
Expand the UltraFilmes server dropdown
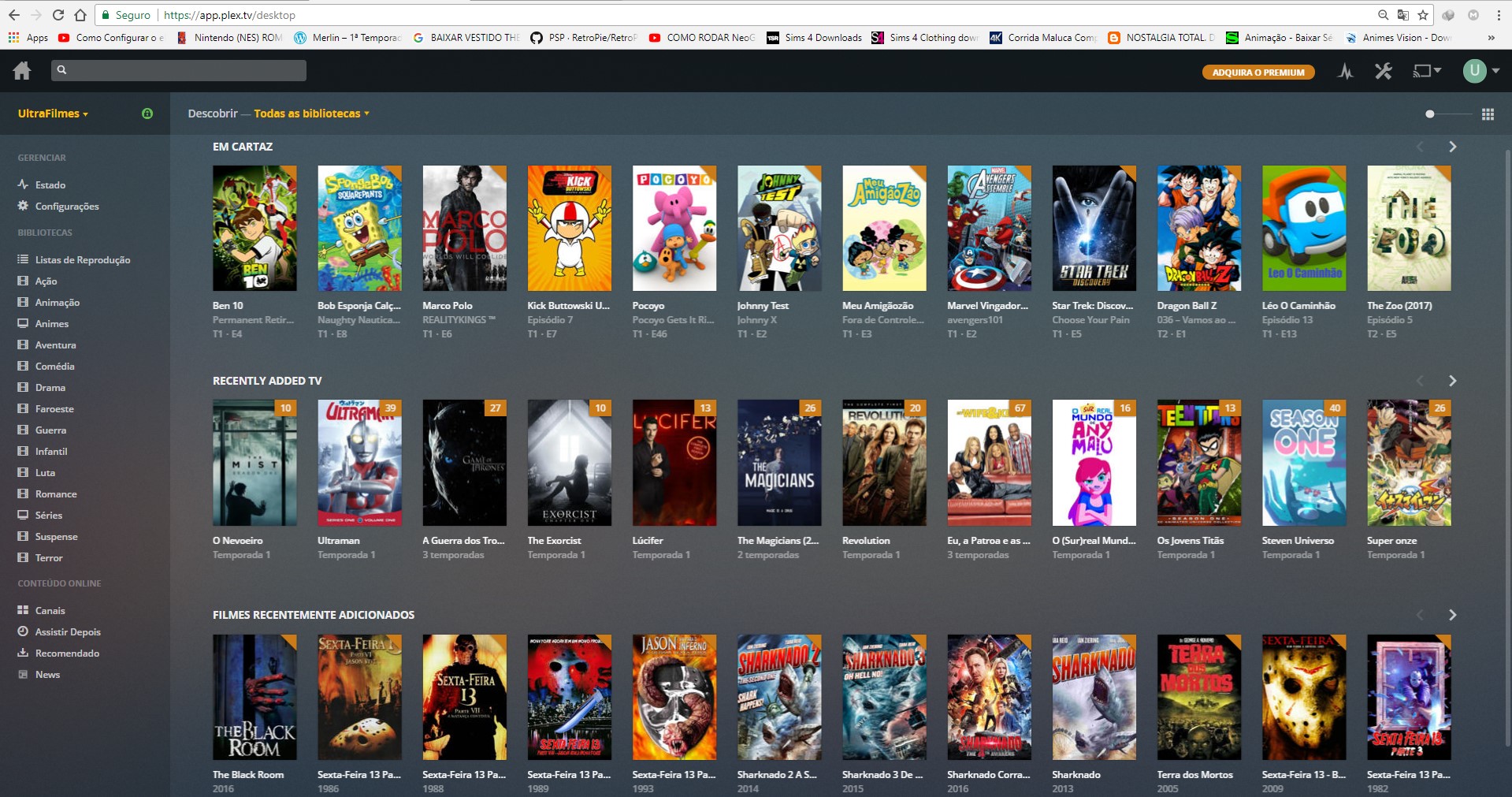(x=53, y=114)
